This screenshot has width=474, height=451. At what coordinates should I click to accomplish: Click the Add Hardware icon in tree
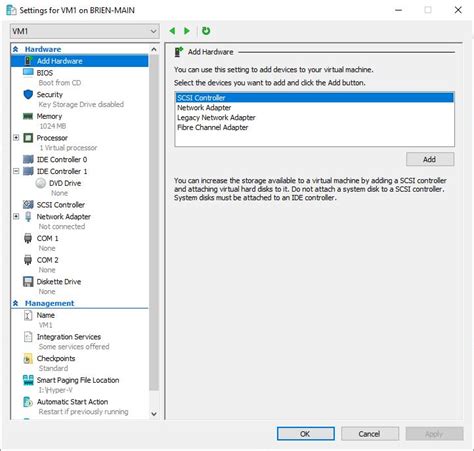click(29, 61)
